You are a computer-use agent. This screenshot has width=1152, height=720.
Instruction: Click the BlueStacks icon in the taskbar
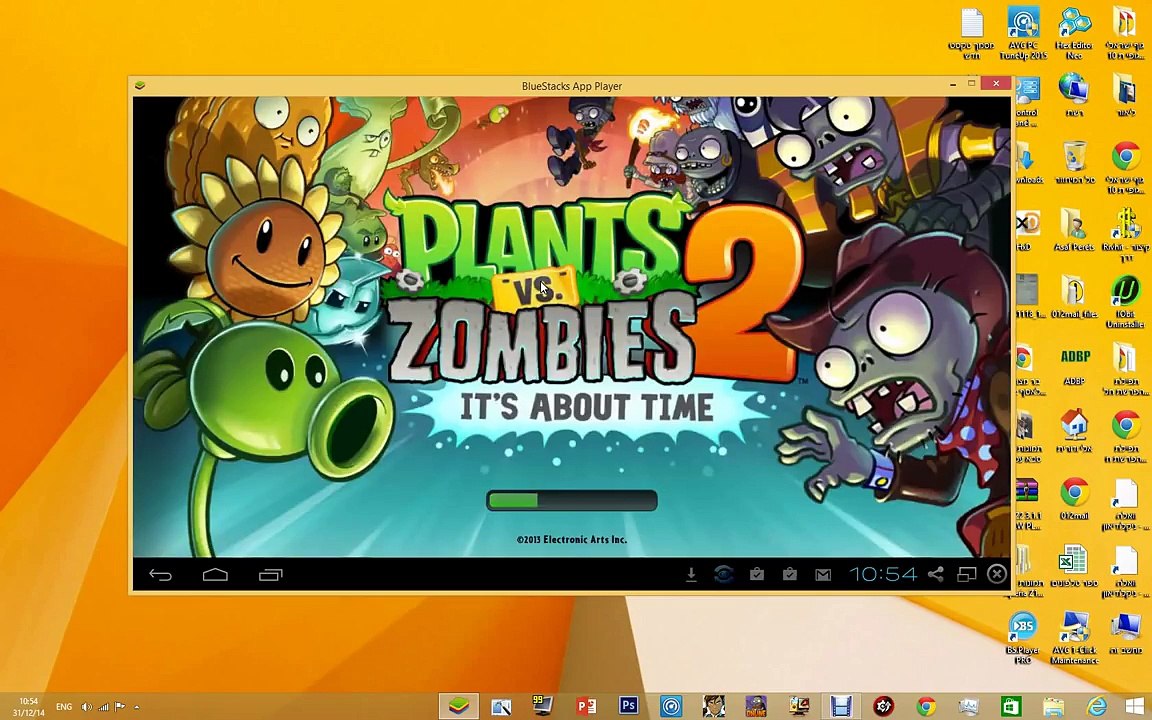click(x=459, y=707)
